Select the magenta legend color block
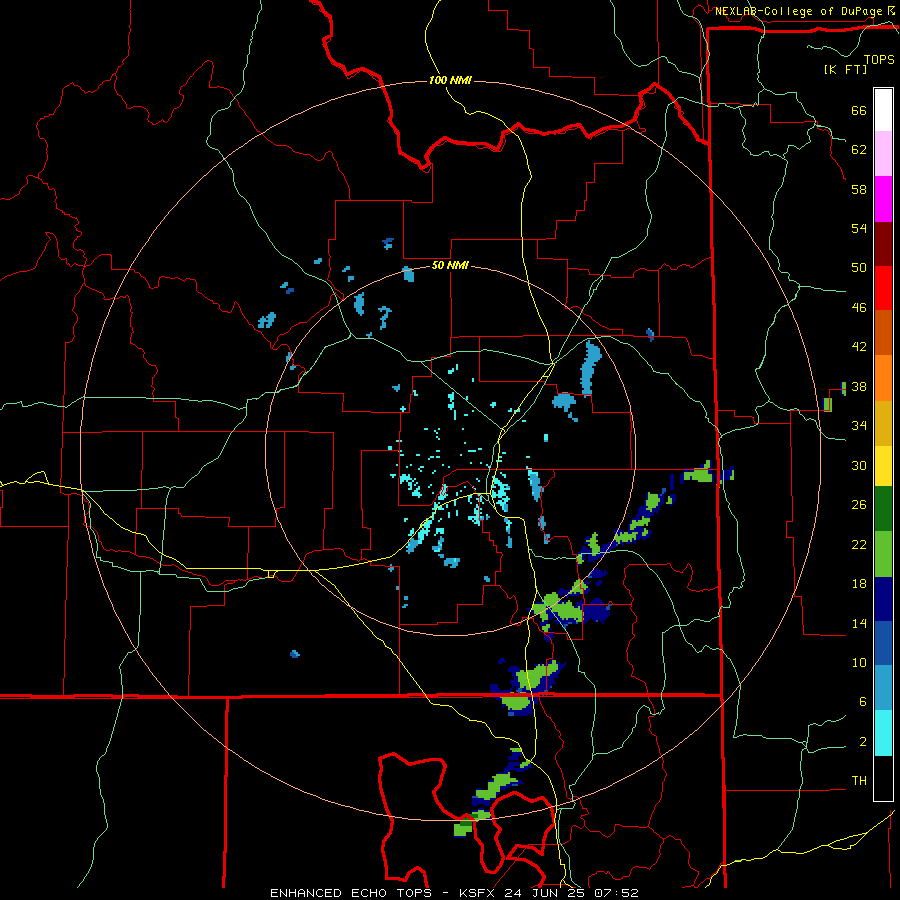This screenshot has width=900, height=900. (x=883, y=199)
